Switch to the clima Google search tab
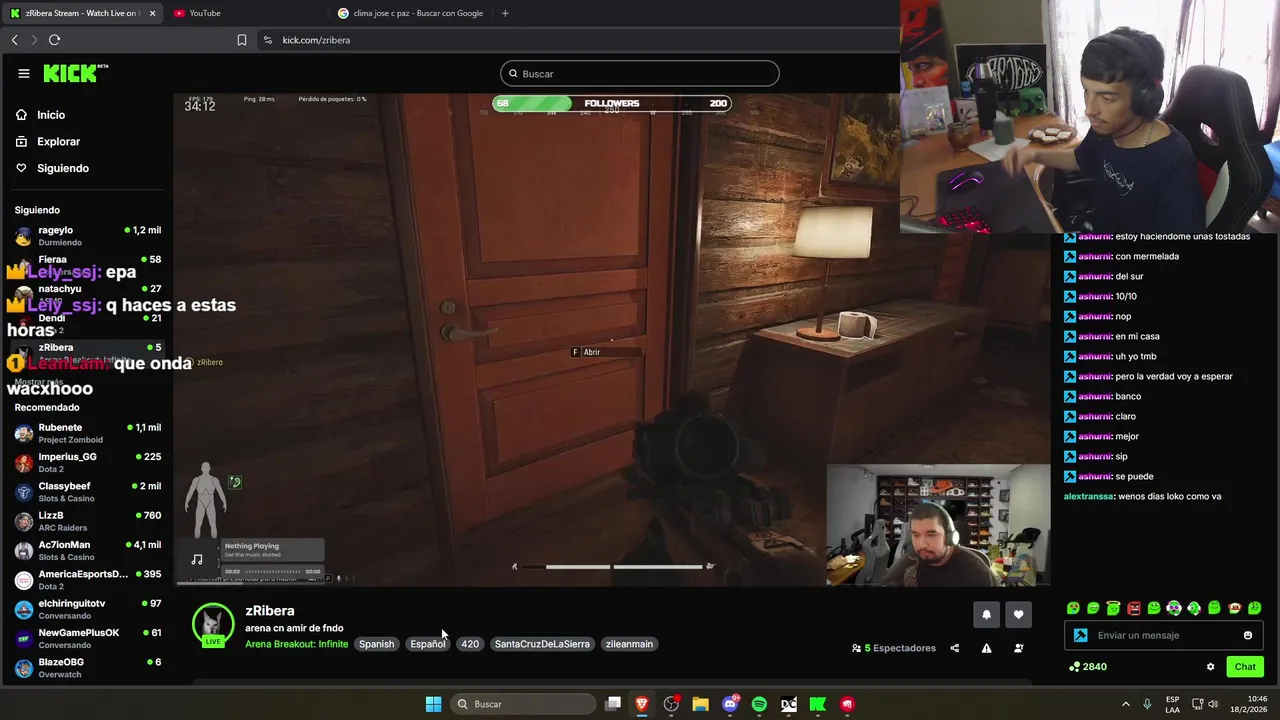The image size is (1280, 720). (x=410, y=13)
